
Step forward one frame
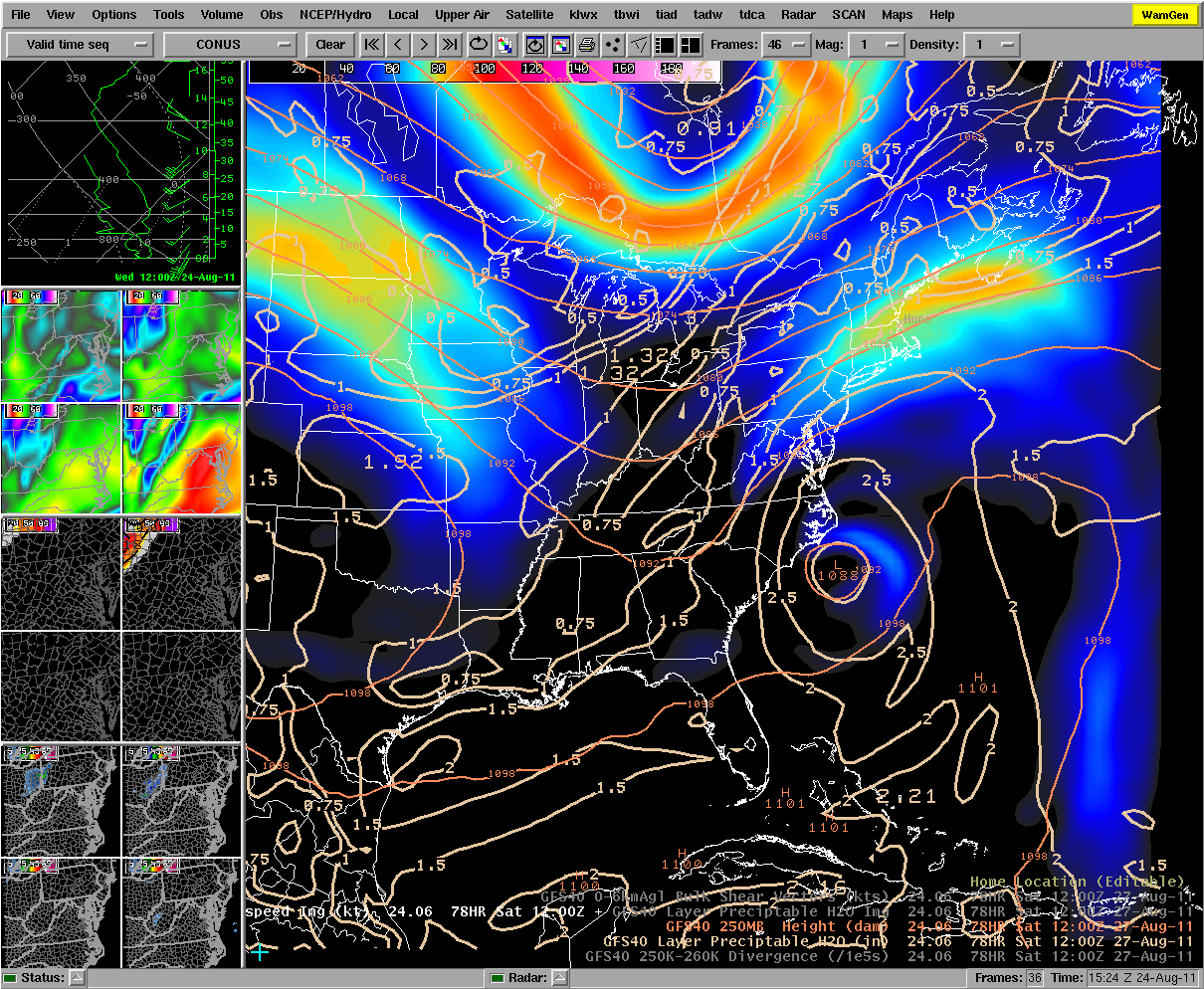point(424,45)
